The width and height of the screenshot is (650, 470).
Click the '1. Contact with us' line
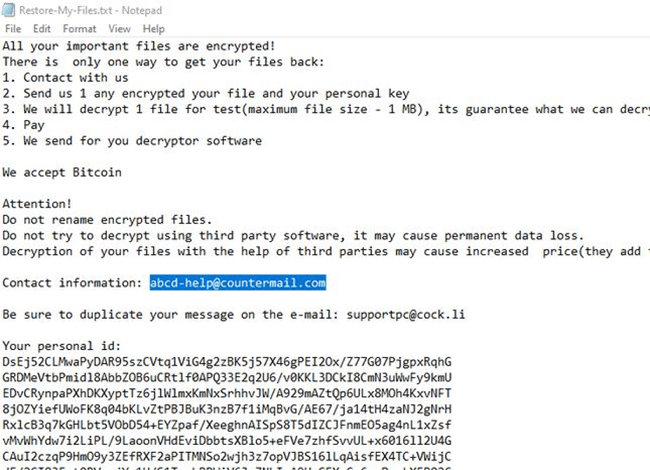65,77
